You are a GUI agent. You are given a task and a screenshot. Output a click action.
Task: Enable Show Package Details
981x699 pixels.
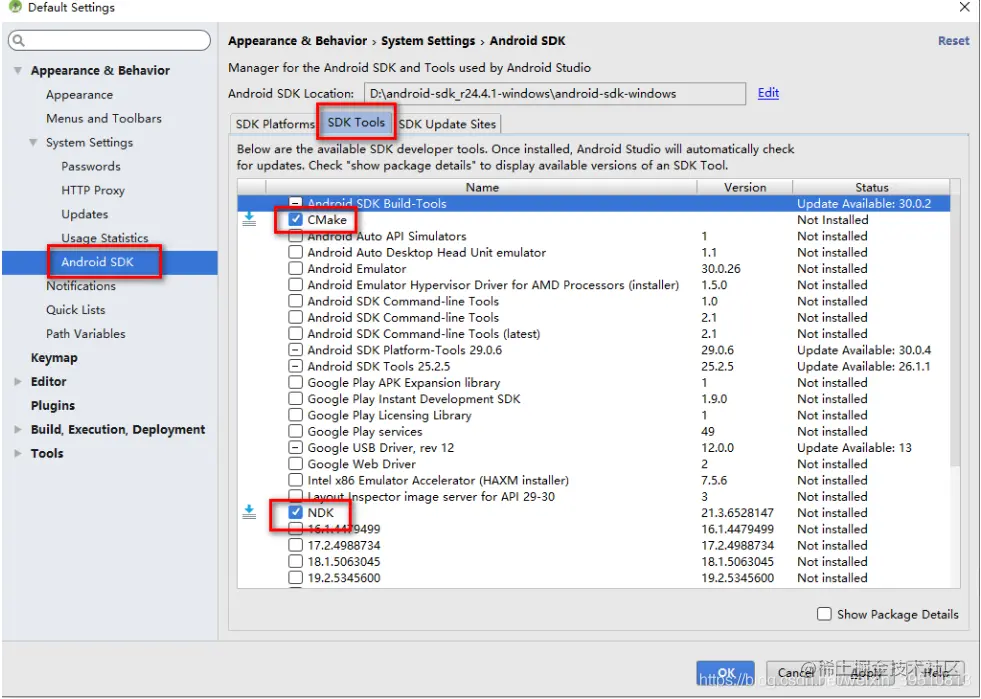tap(825, 614)
